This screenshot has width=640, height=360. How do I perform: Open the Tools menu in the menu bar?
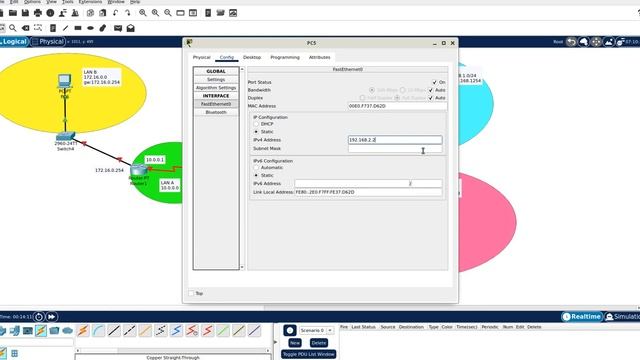pos(67,2)
